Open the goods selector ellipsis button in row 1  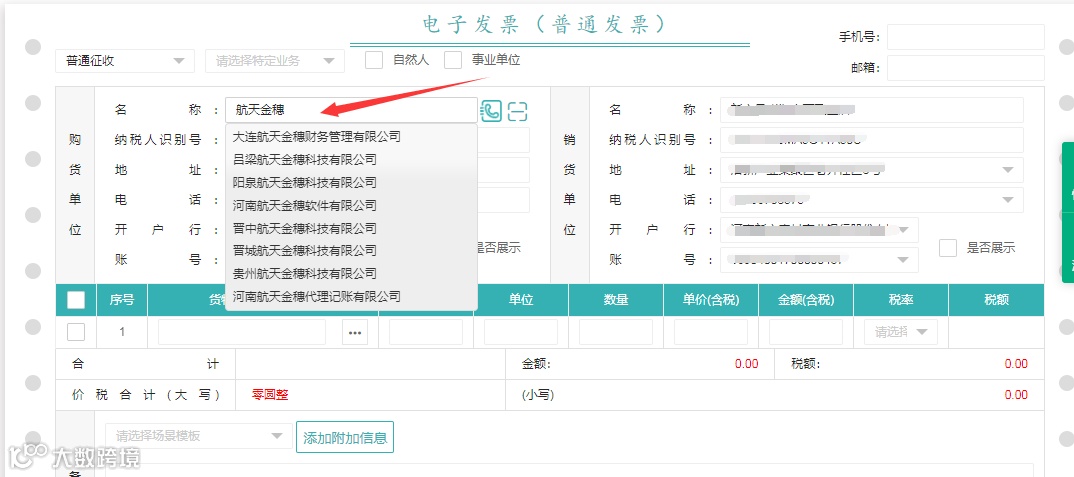355,332
